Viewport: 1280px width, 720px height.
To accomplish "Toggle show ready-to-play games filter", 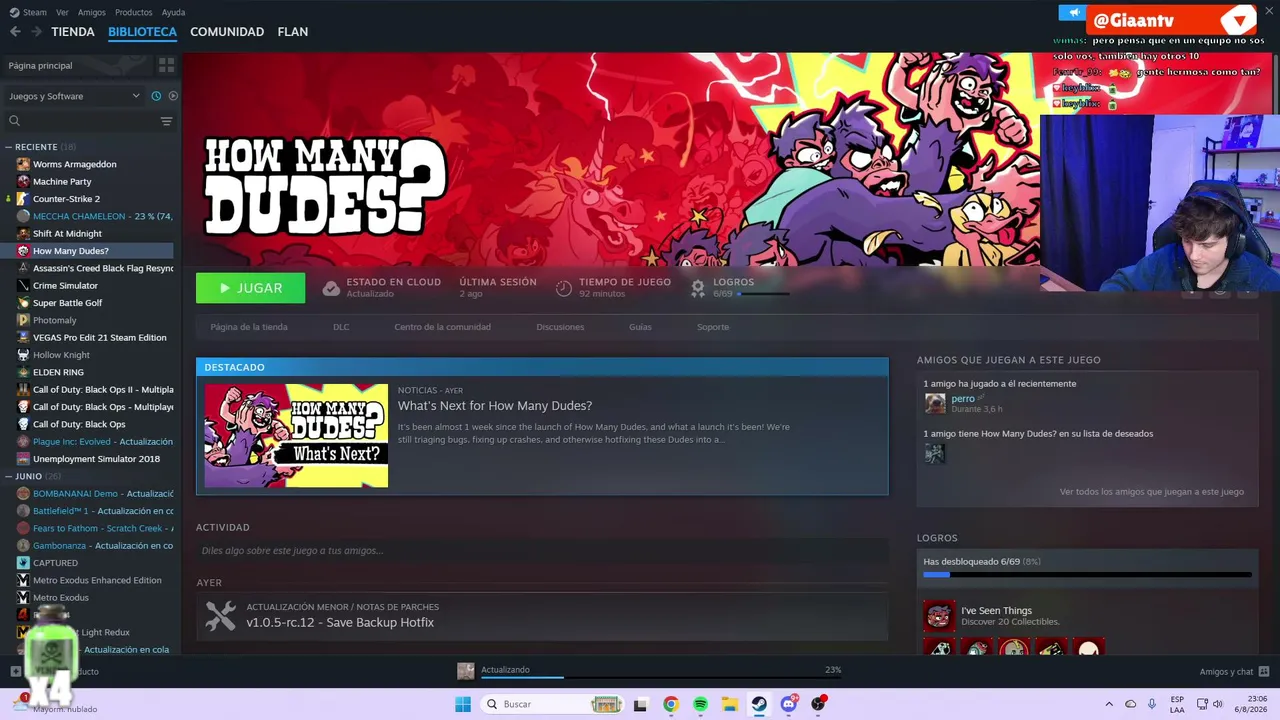I will tap(173, 96).
